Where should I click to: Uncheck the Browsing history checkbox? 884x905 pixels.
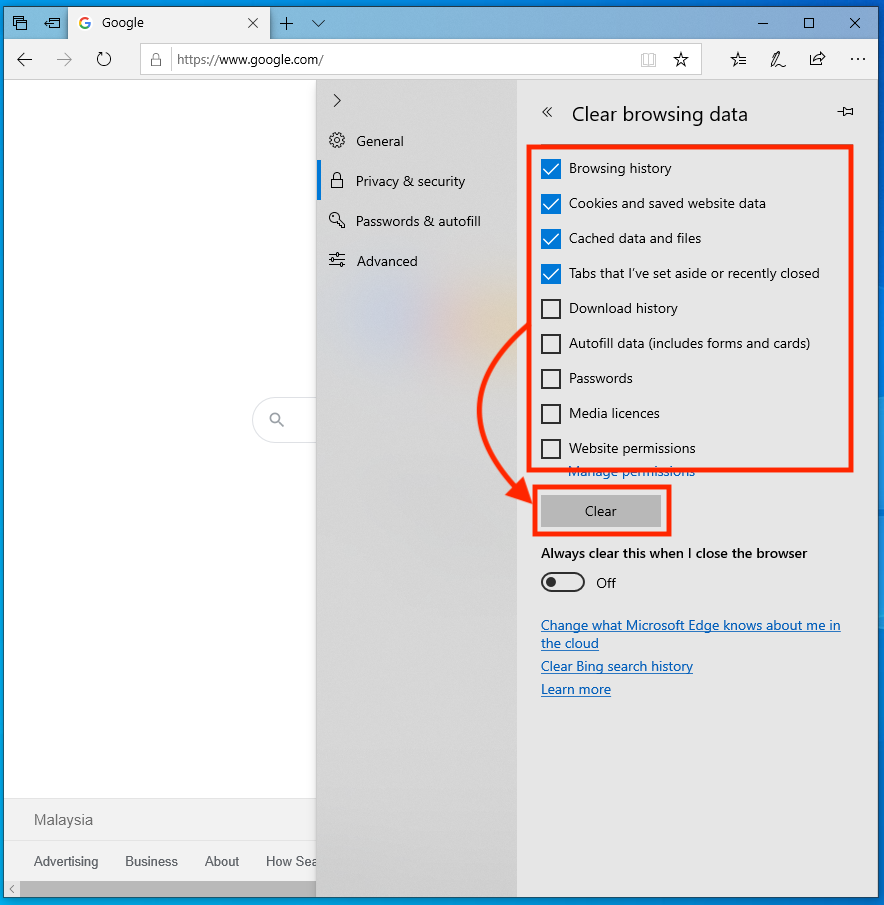[551, 169]
